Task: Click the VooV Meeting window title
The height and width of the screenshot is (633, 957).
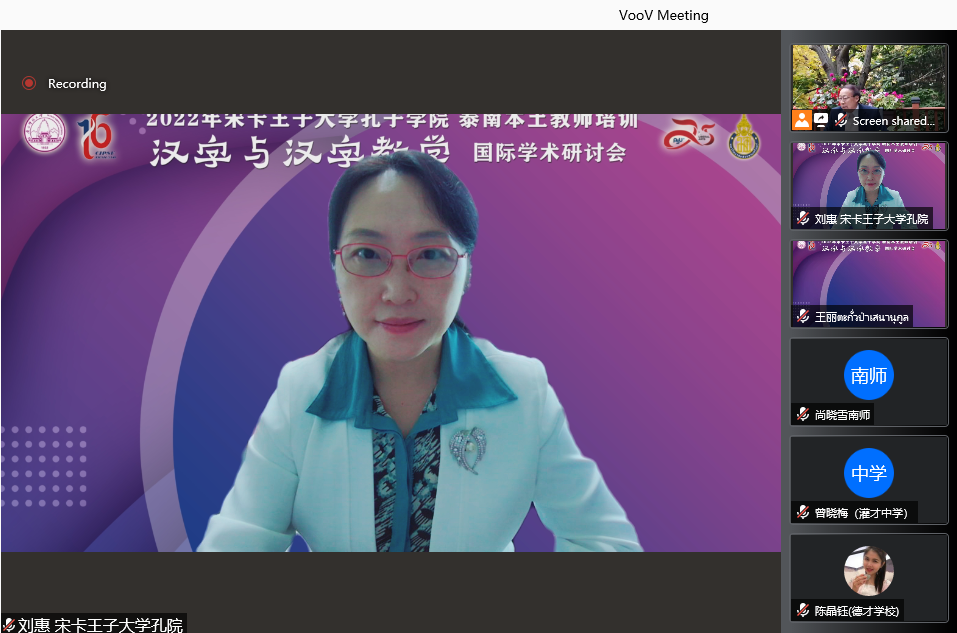Action: [x=663, y=15]
